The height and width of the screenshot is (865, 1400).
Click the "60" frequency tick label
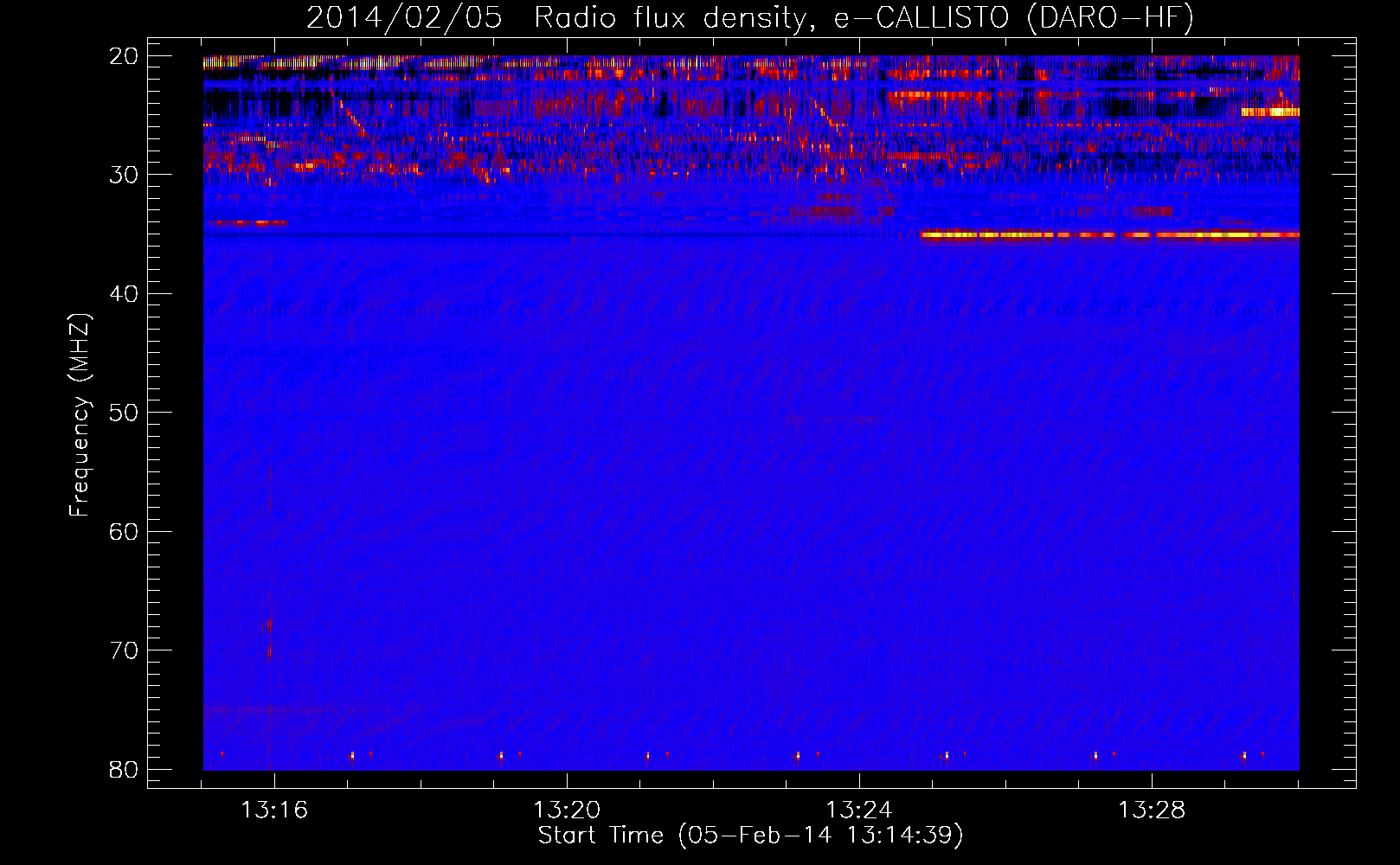tap(124, 531)
